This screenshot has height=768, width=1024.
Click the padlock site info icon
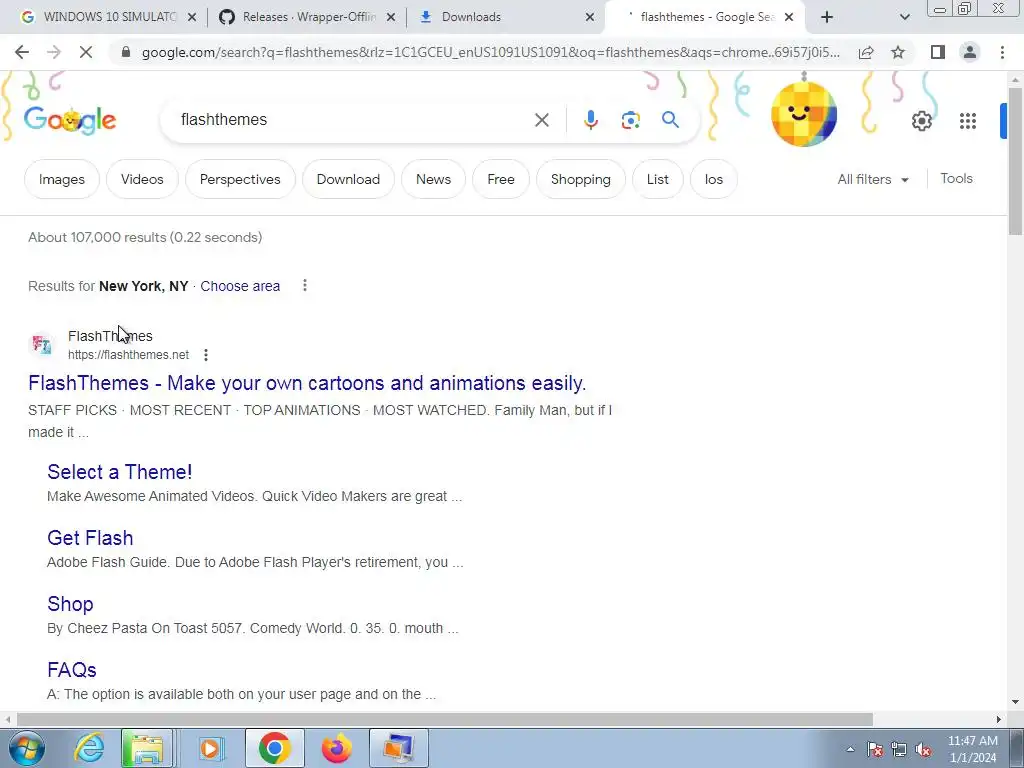pos(126,52)
